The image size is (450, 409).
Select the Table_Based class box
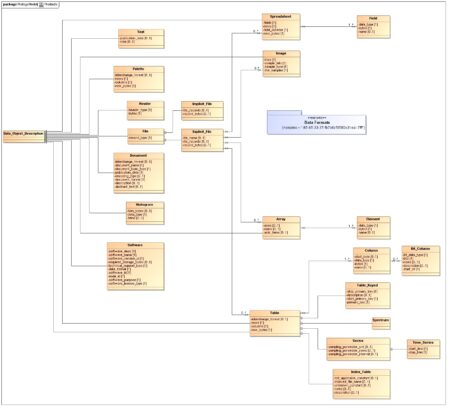tap(367, 295)
